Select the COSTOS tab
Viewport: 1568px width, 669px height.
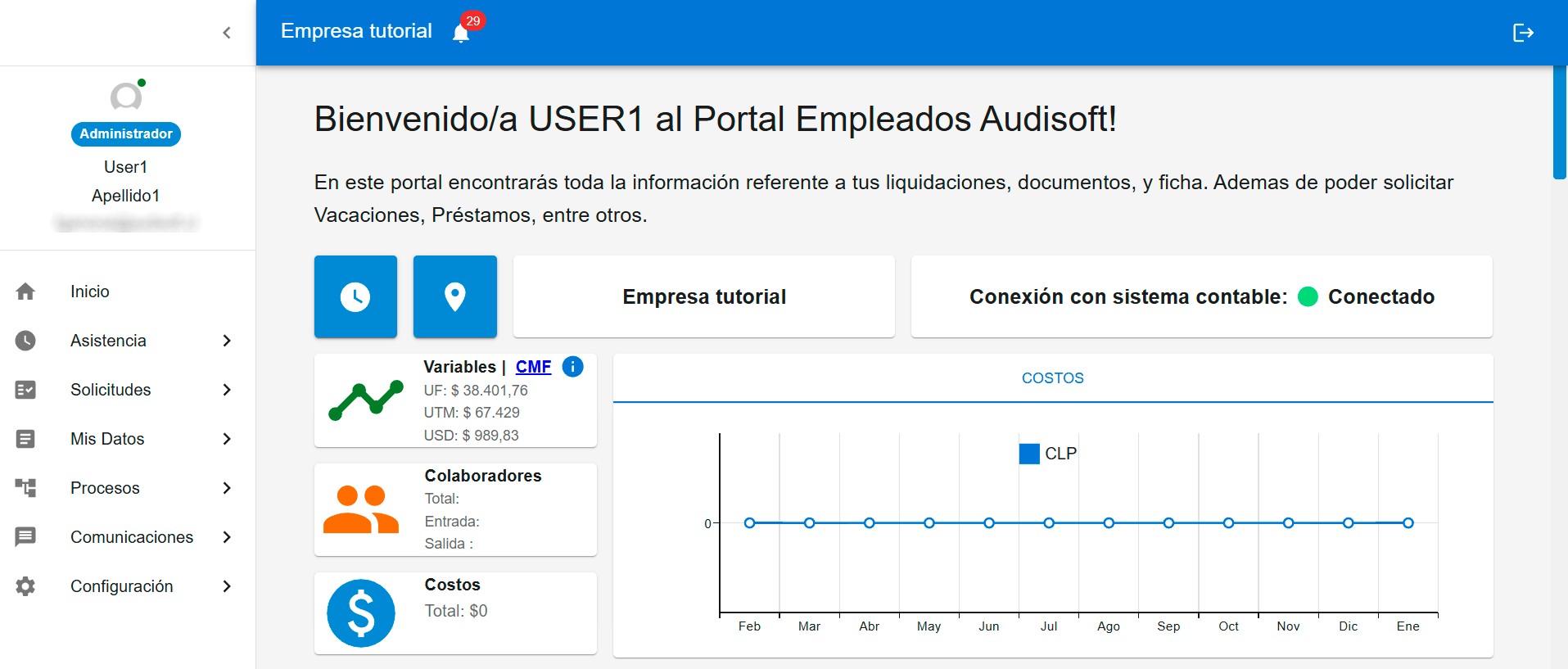click(x=1052, y=378)
